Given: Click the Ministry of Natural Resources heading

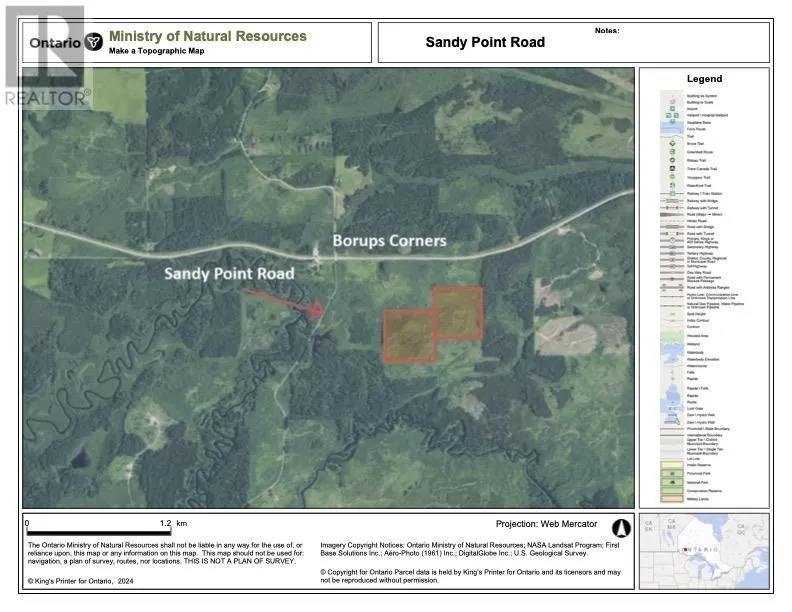Looking at the screenshot, I should (x=207, y=36).
